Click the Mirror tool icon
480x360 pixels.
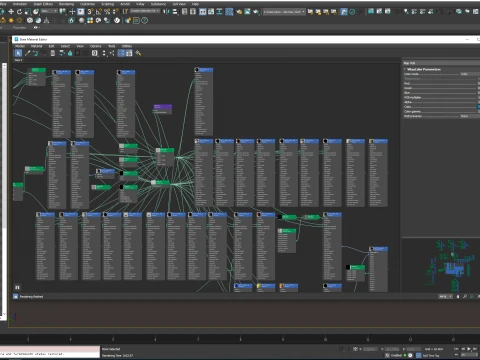click(167, 12)
